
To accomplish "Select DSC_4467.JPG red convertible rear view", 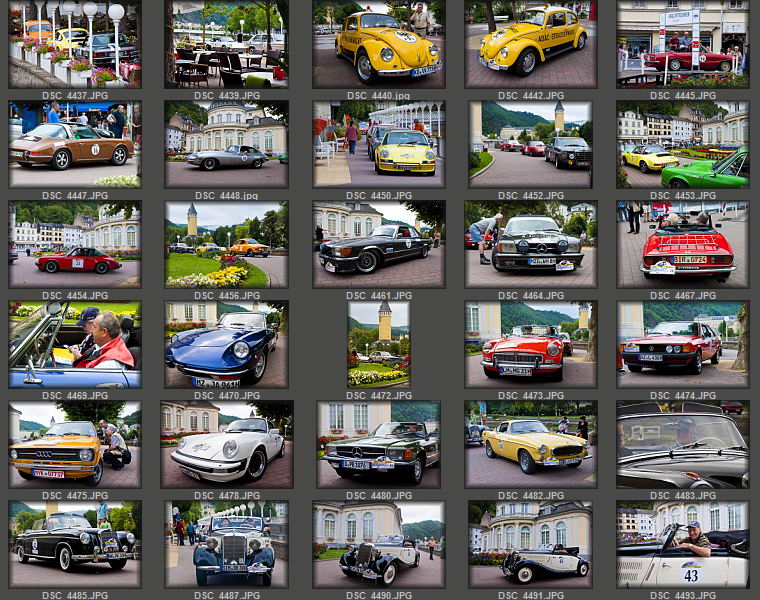I will (x=682, y=244).
